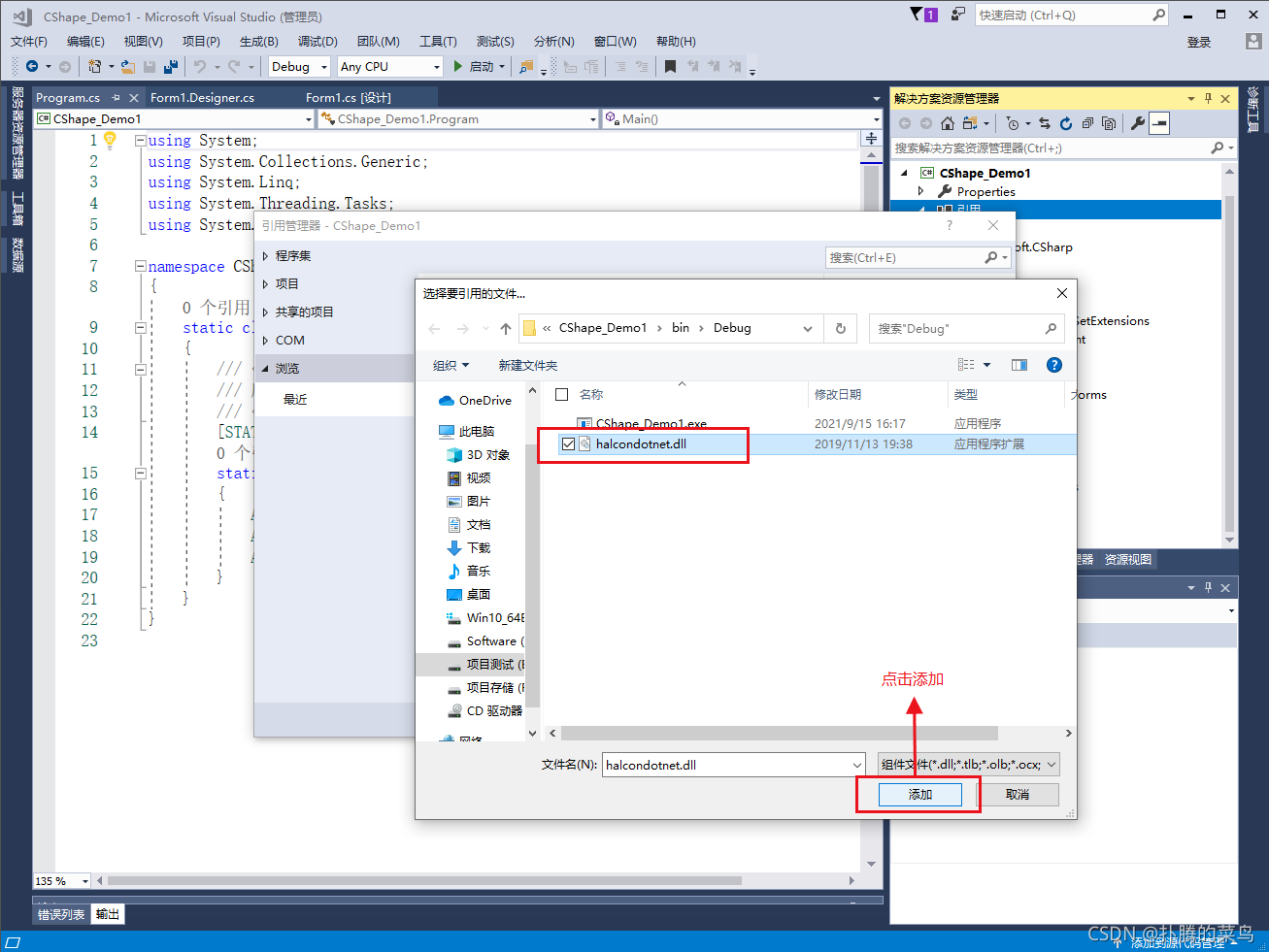Select 此电脑 in navigation pane

coord(477,431)
